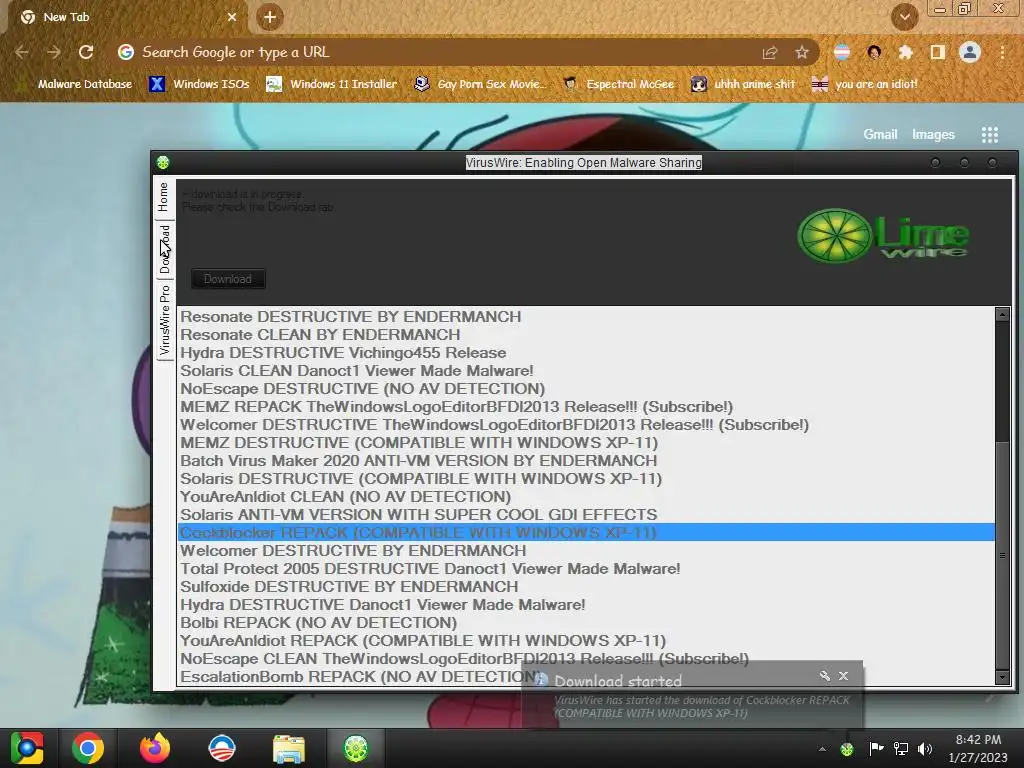
Task: Select MEMZ REPACK TheWindowsLogoEditorBFDI2013 entry
Action: click(586, 407)
